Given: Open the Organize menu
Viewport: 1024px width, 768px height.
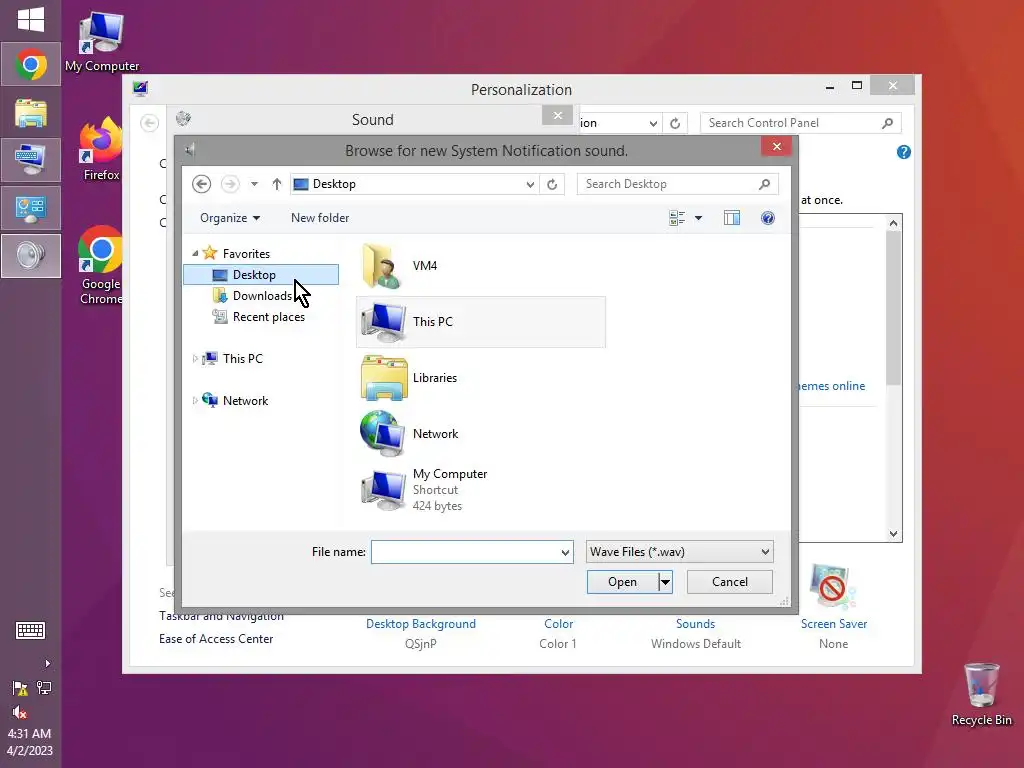Looking at the screenshot, I should point(230,218).
